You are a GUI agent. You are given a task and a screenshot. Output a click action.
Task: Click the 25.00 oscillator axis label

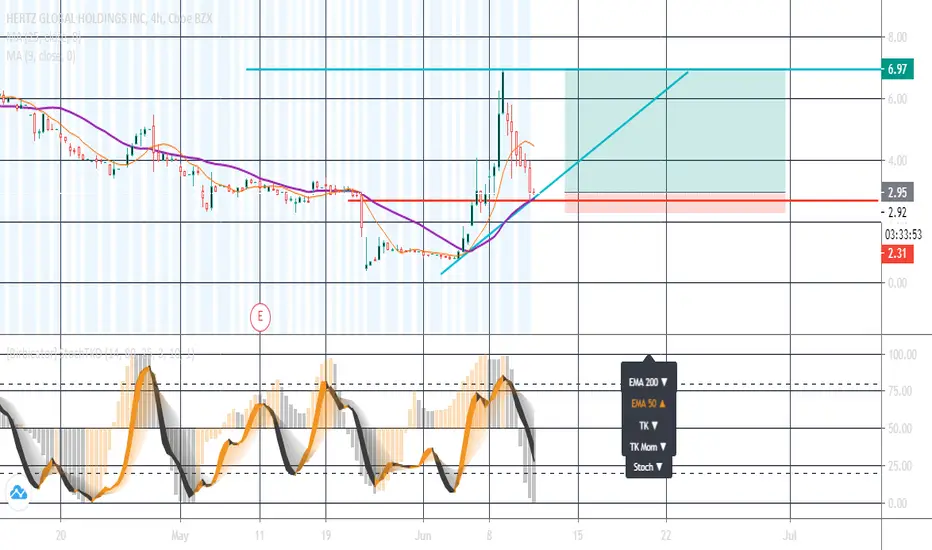(x=899, y=466)
